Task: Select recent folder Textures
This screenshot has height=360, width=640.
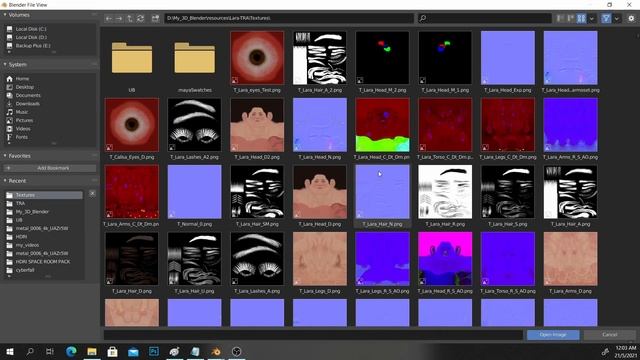Action: point(43,195)
